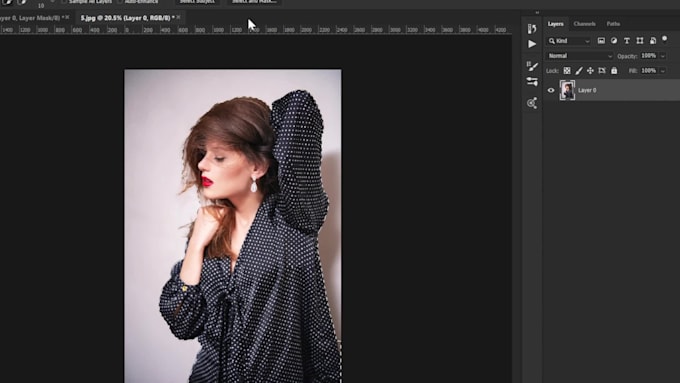Lock all layer attributes padlock
This screenshot has height=383, width=680.
click(x=614, y=71)
